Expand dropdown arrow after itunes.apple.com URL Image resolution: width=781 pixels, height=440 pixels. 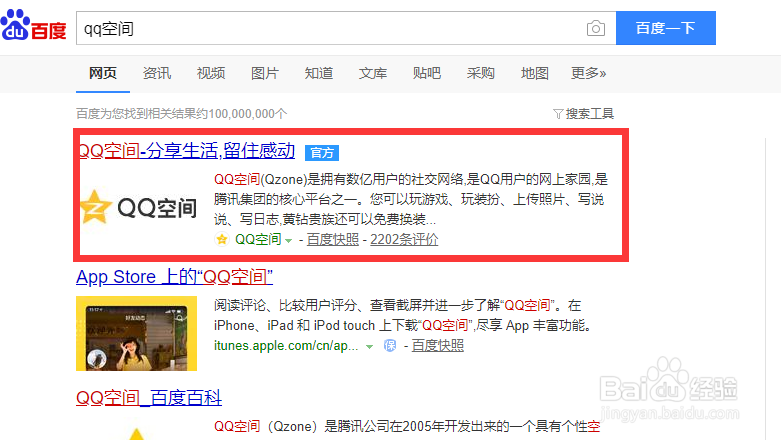click(369, 347)
